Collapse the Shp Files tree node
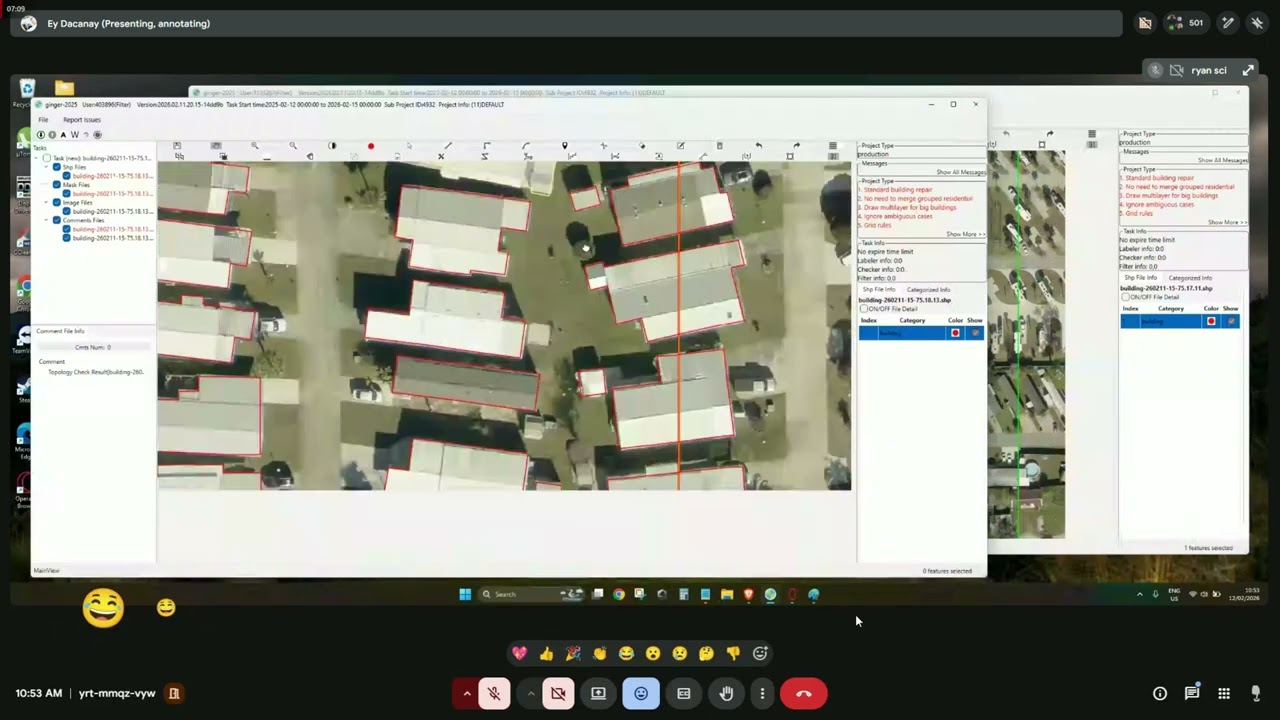The image size is (1280, 720). click(46, 167)
